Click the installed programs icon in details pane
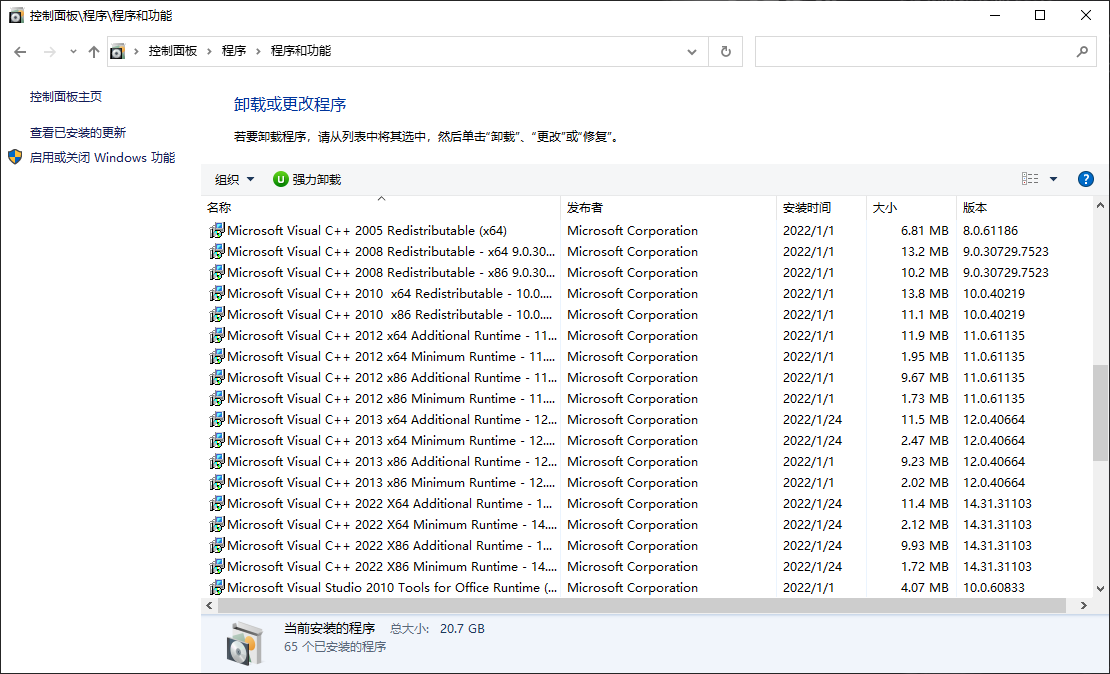Image resolution: width=1110 pixels, height=674 pixels. click(245, 643)
